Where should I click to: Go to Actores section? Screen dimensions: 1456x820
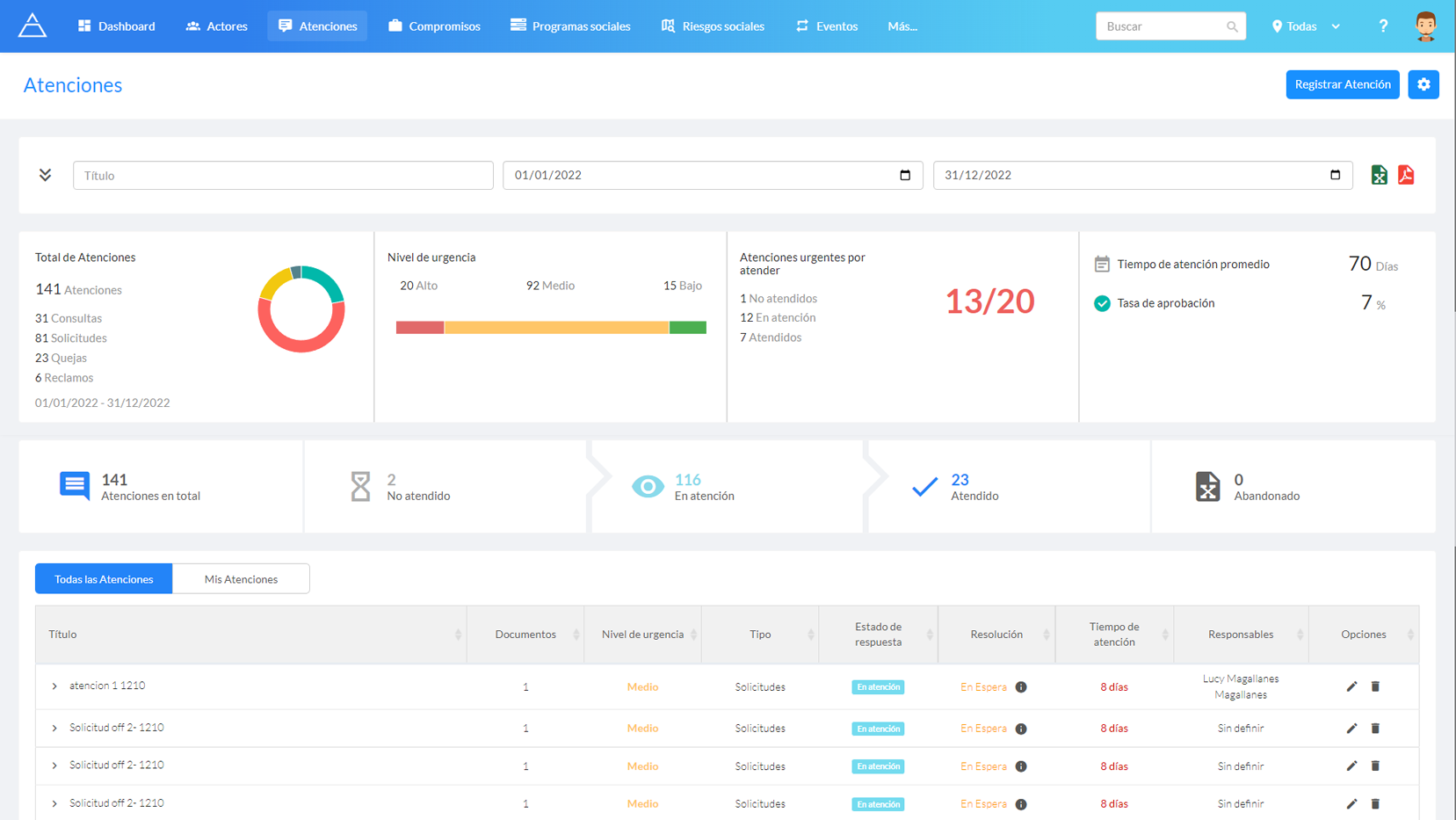217,26
